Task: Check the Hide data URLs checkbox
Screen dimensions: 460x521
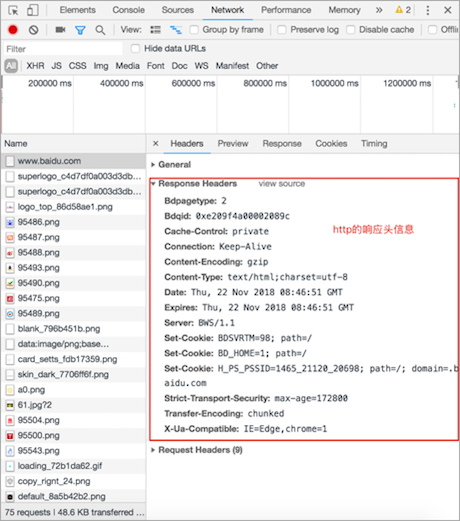Action: tap(135, 49)
